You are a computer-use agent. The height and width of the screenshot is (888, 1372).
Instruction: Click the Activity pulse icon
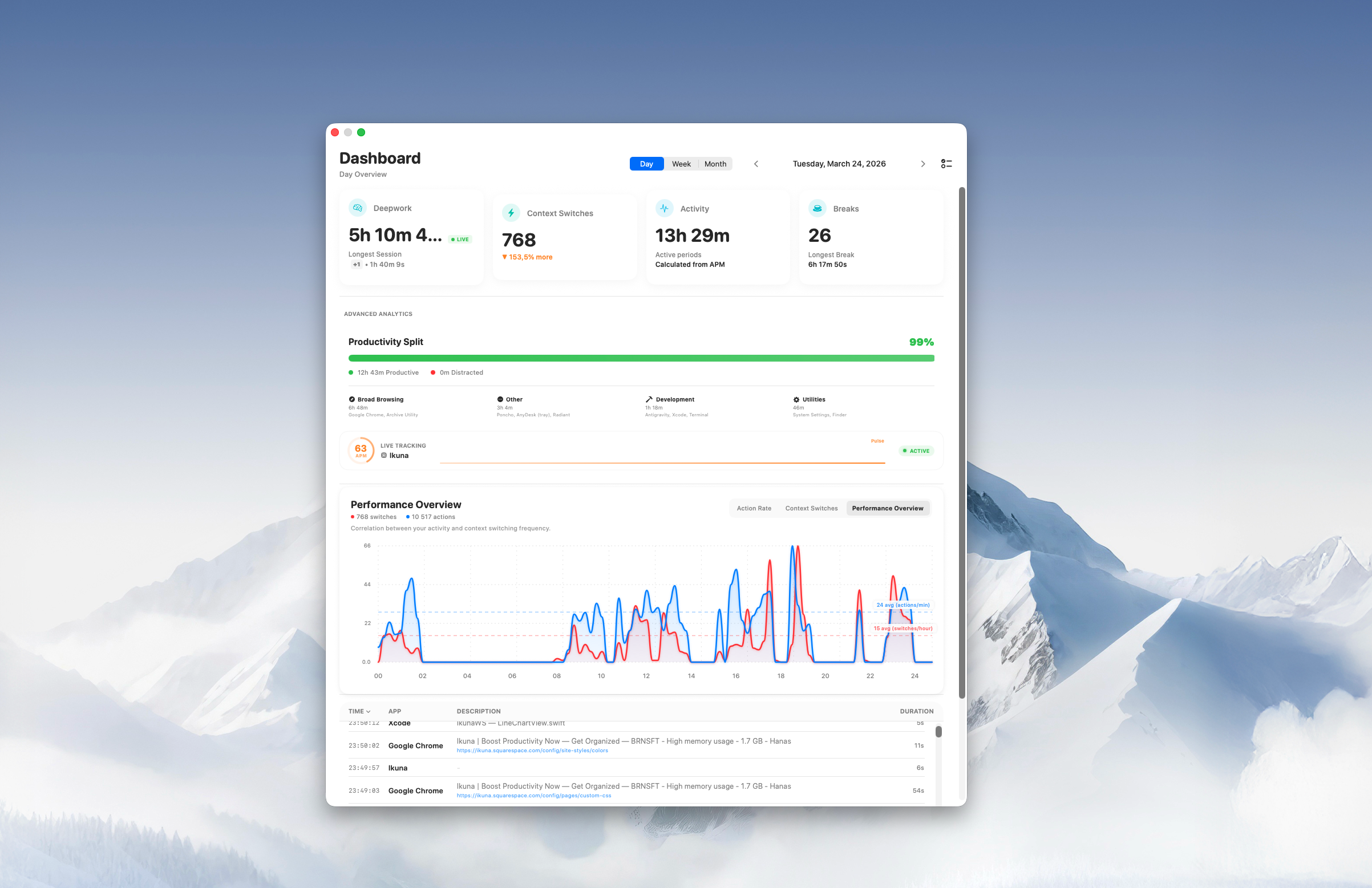664,208
